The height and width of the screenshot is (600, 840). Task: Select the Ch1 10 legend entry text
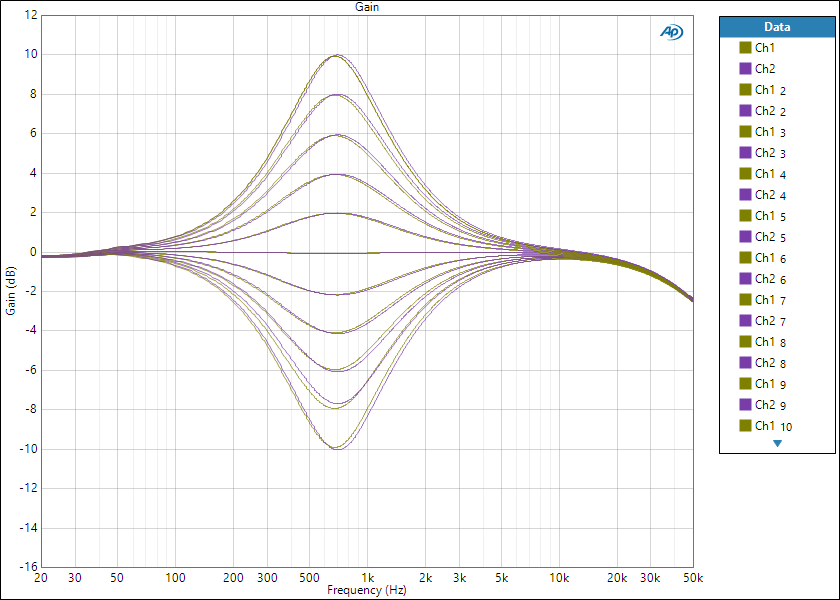(x=774, y=426)
